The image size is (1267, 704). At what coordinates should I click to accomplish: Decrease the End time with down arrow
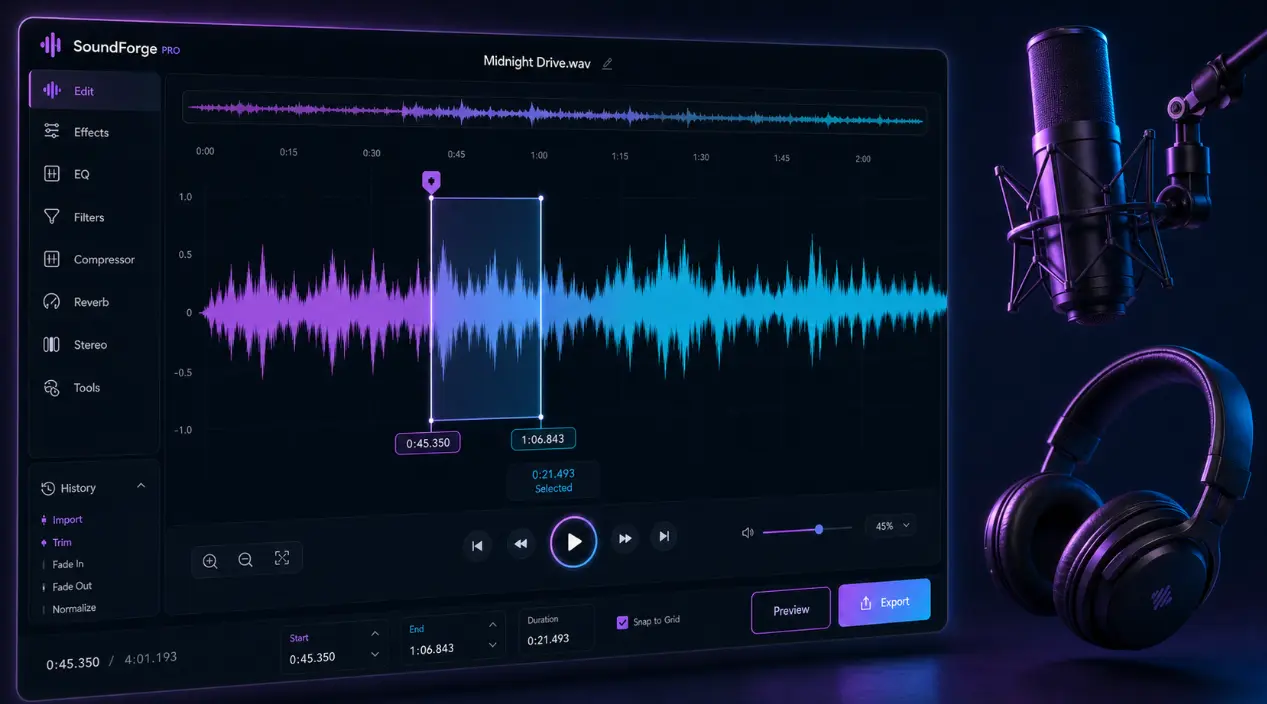pyautogui.click(x=492, y=646)
